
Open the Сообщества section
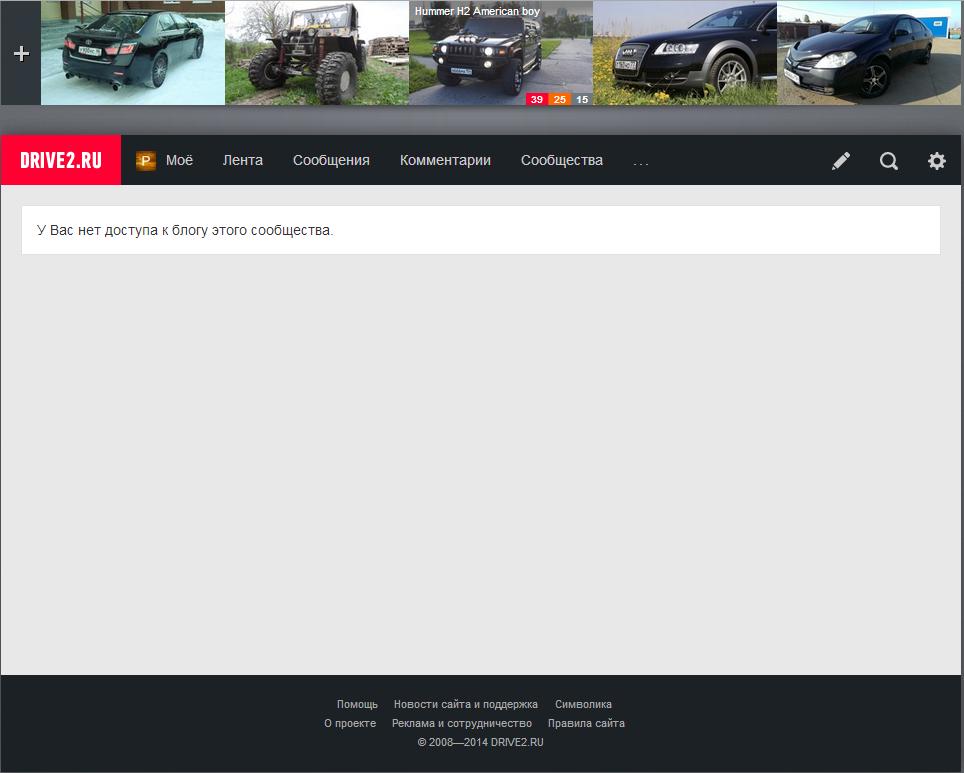[x=562, y=160]
